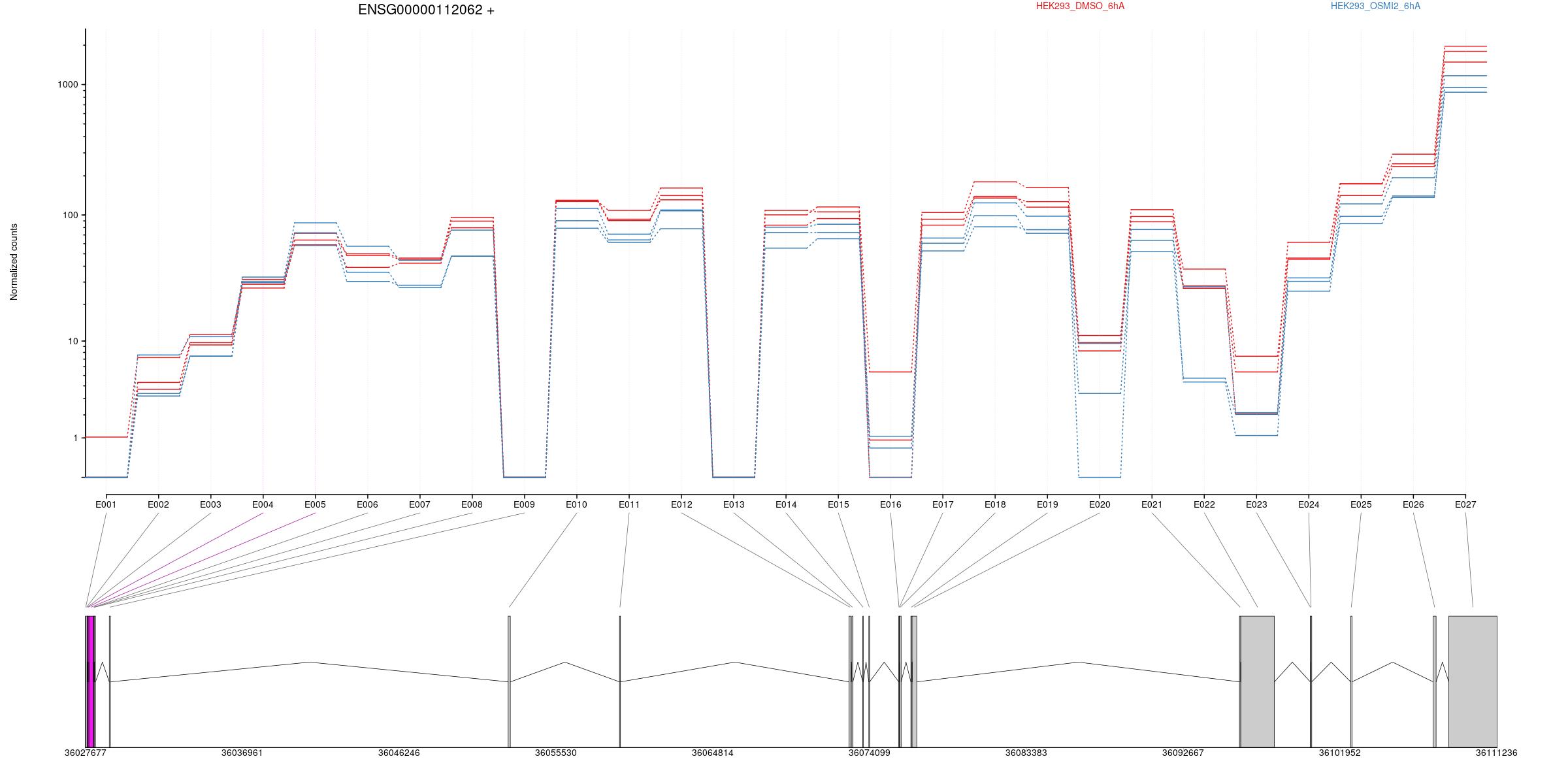Click the 10 tick on y-axis

point(73,341)
